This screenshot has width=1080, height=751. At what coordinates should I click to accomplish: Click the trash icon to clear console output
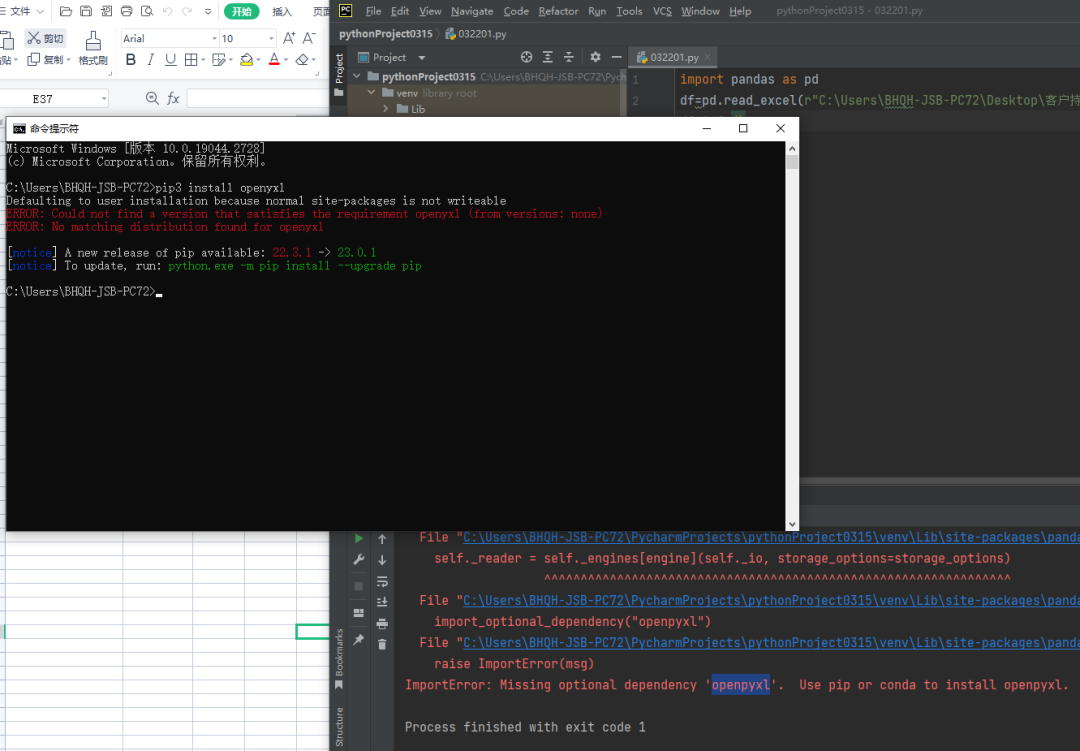382,644
